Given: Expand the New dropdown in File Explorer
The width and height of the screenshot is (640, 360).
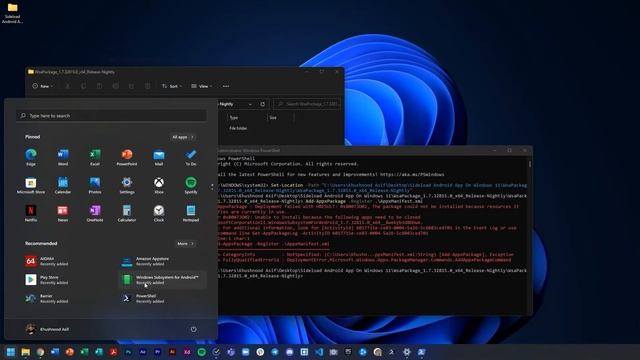Looking at the screenshot, I should (x=43, y=86).
